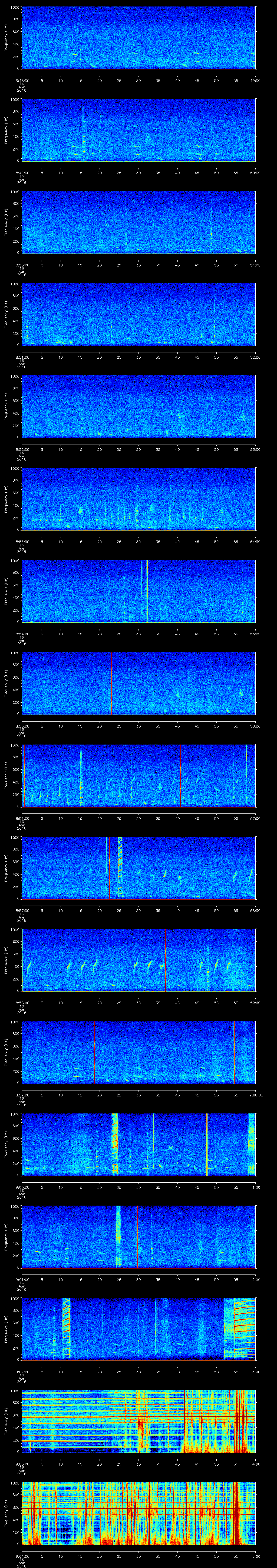Select the spectrogram panel starting at 8:55:00

139,683
